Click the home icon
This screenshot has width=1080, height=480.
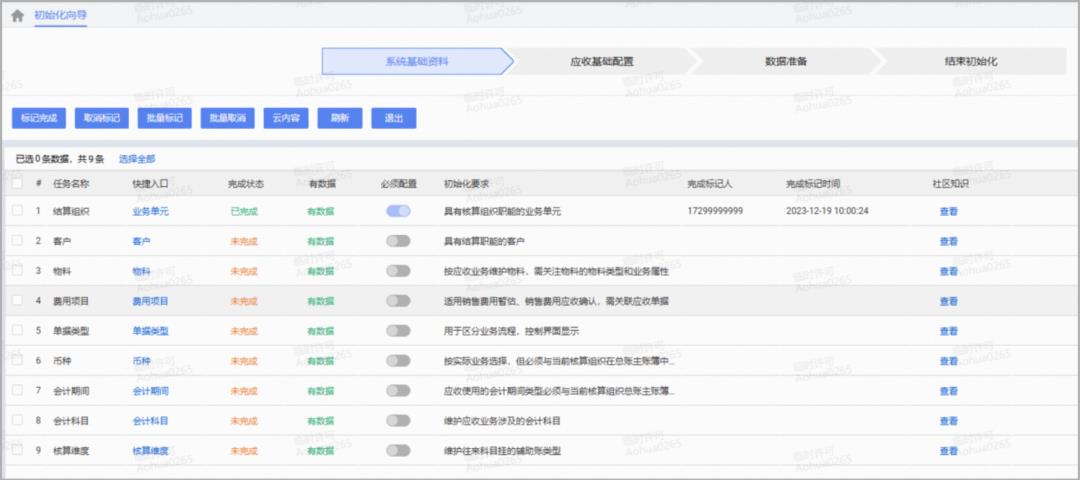click(17, 16)
